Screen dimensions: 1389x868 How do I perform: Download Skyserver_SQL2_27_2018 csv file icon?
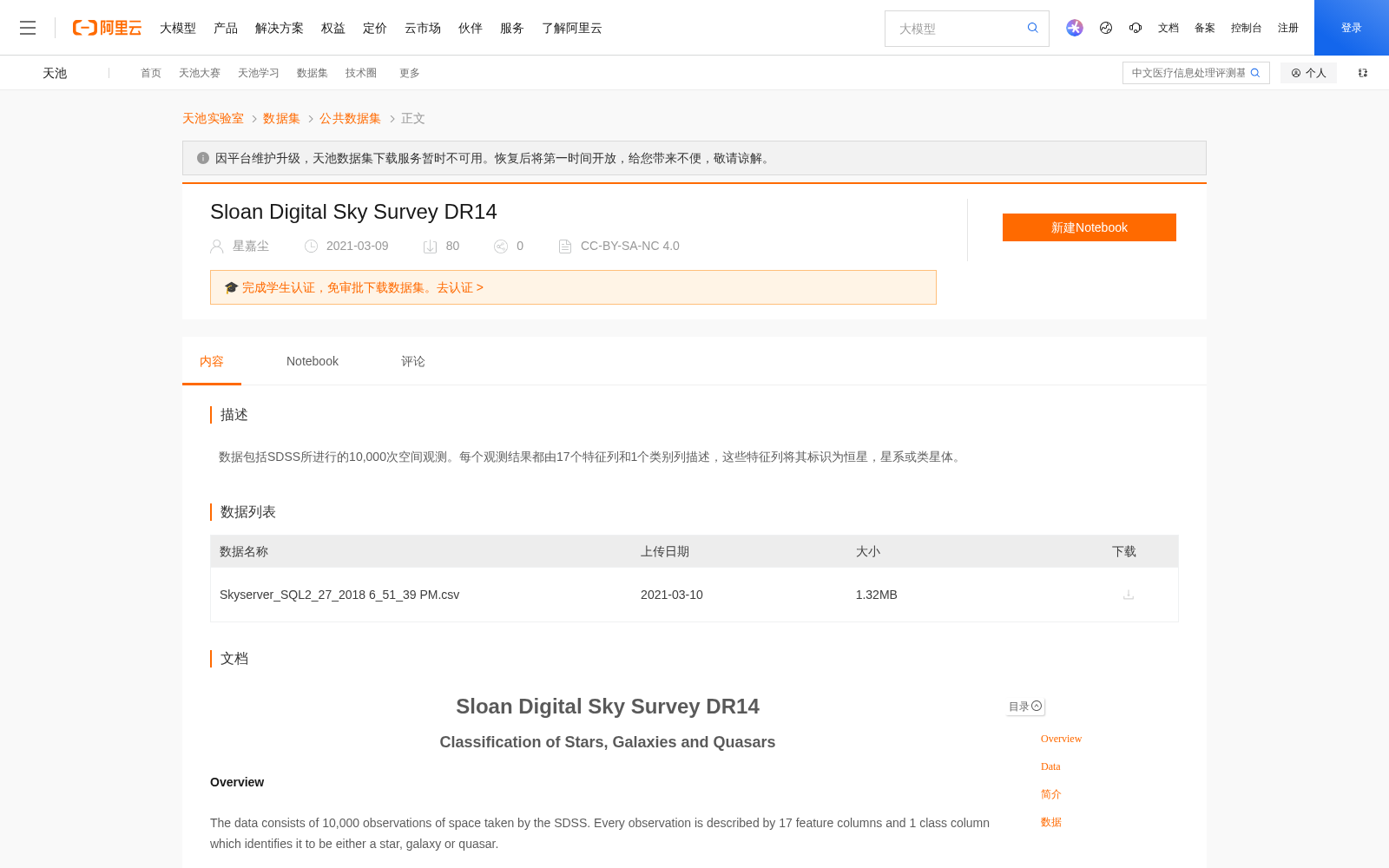pos(1129,595)
